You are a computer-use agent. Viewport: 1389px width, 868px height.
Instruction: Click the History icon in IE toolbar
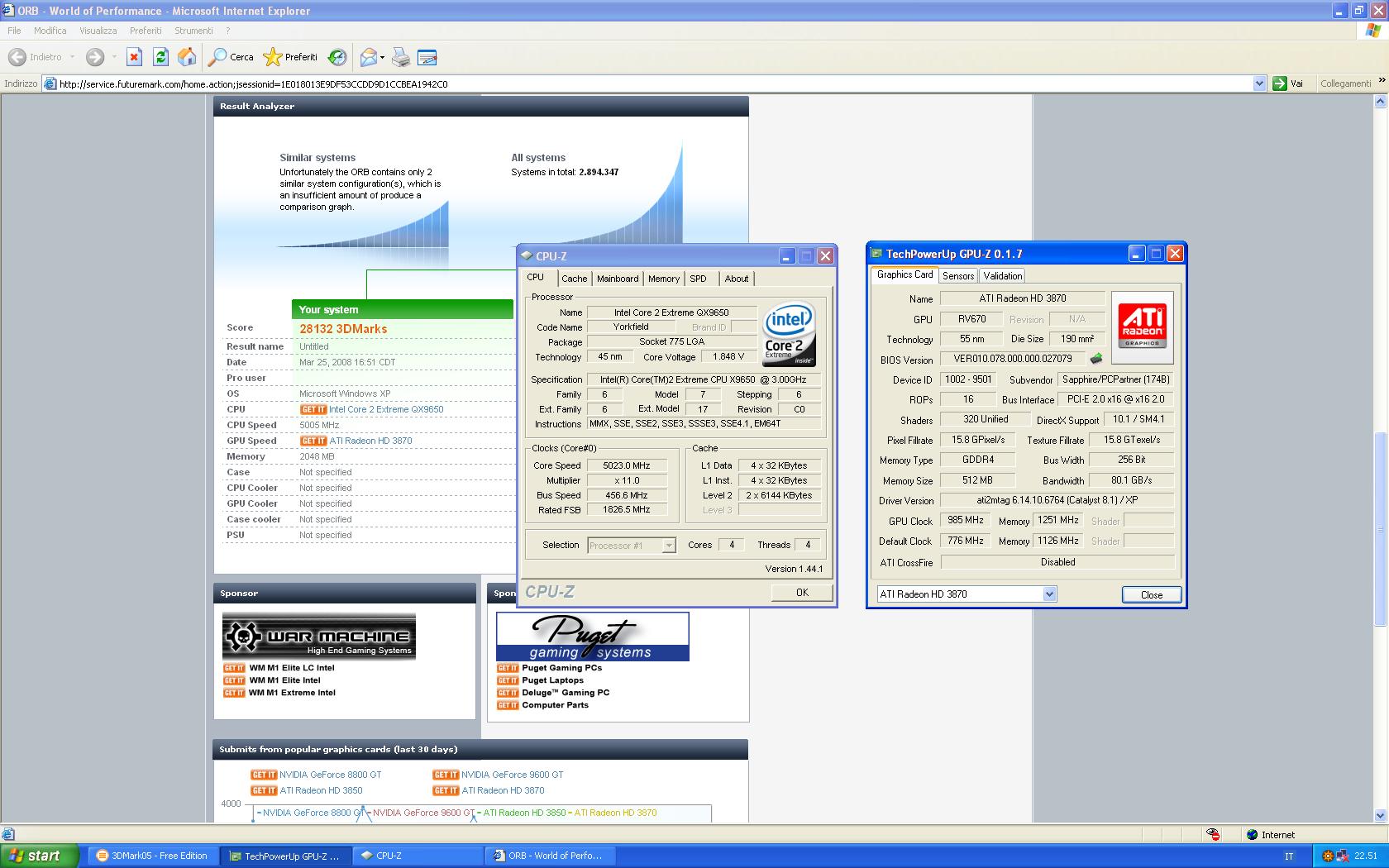click(x=337, y=57)
